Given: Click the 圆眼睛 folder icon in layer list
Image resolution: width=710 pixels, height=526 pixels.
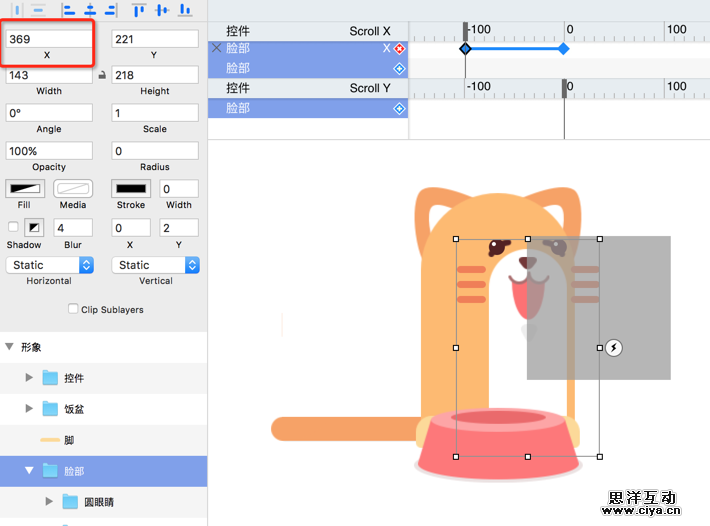Looking at the screenshot, I should click(70, 502).
